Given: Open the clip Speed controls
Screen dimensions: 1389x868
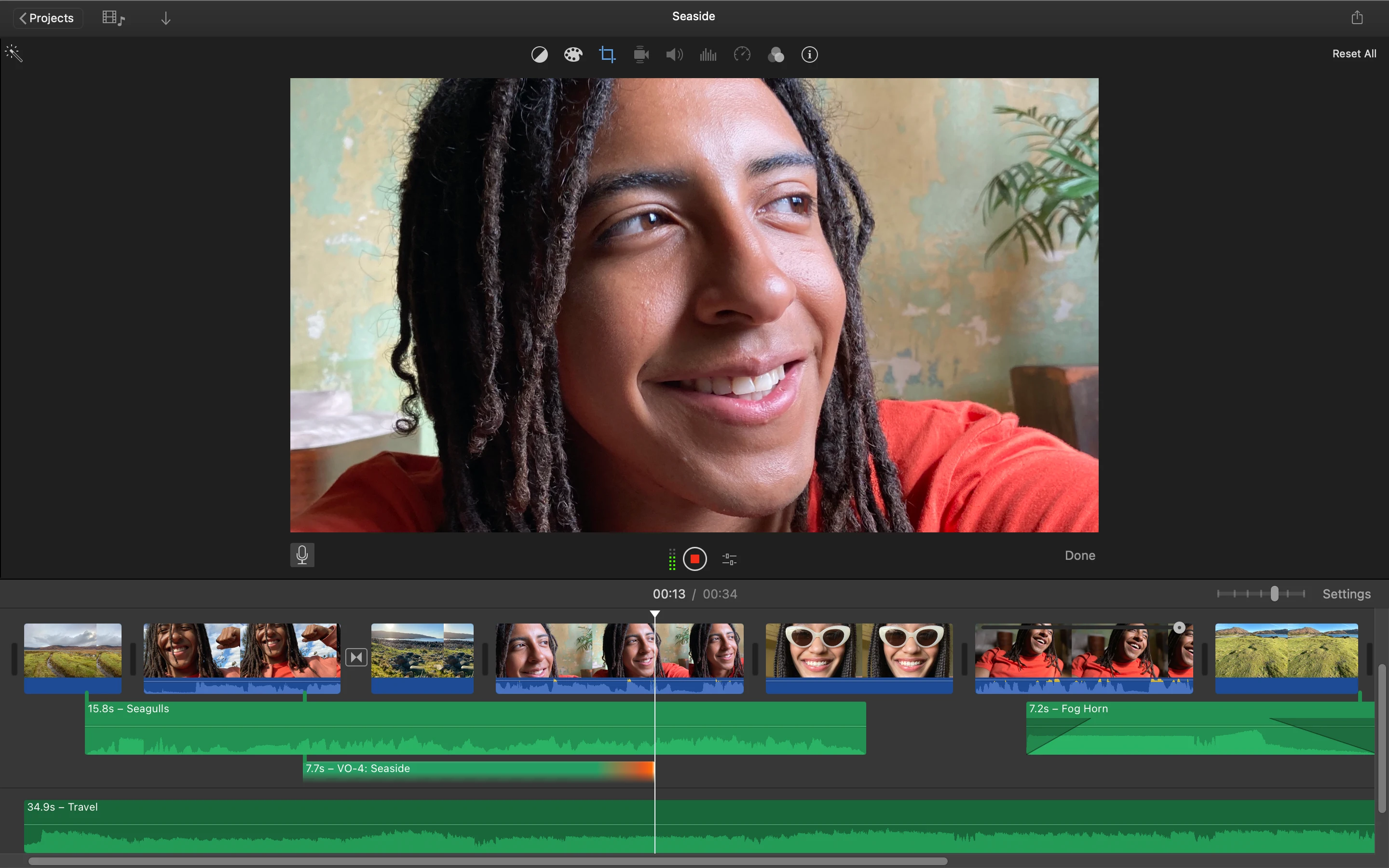Looking at the screenshot, I should click(741, 54).
